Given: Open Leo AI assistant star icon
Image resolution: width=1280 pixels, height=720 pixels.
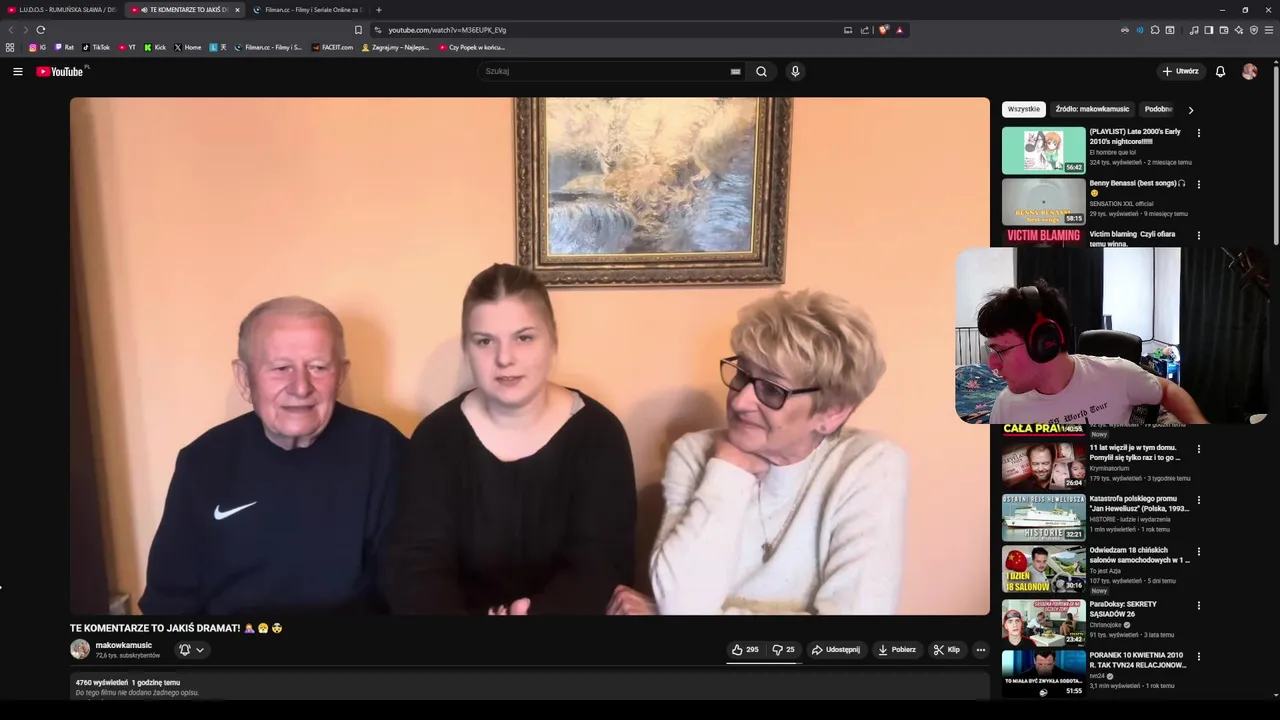Looking at the screenshot, I should 1238,30.
